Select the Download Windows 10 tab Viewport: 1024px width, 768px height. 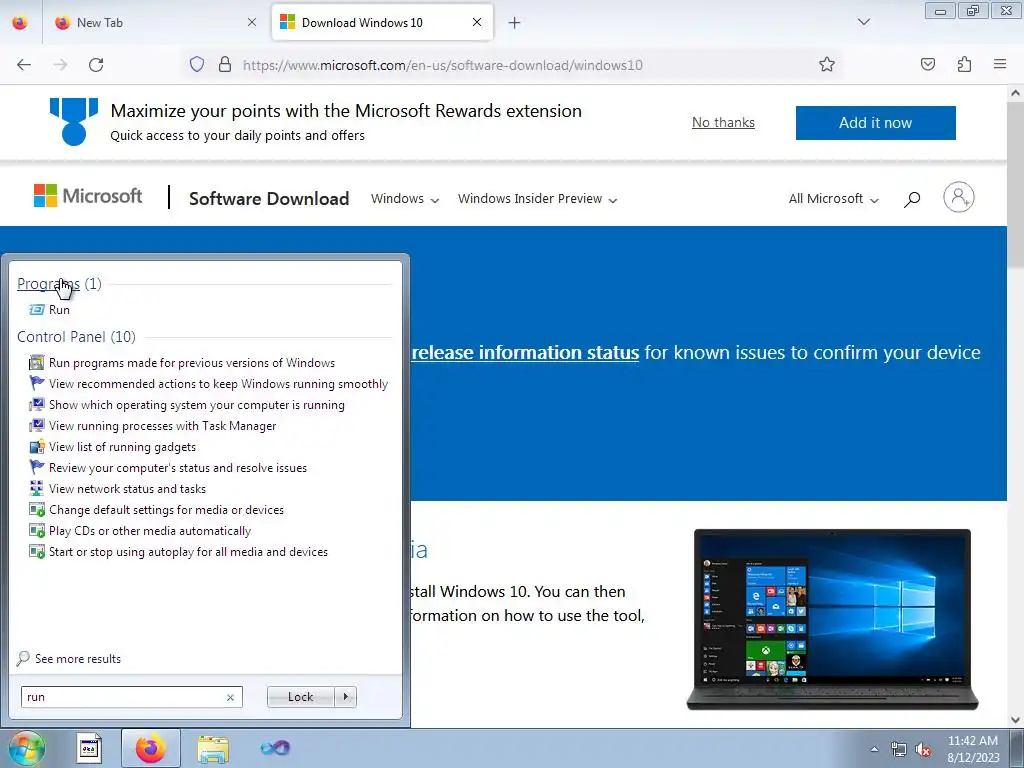click(x=382, y=22)
